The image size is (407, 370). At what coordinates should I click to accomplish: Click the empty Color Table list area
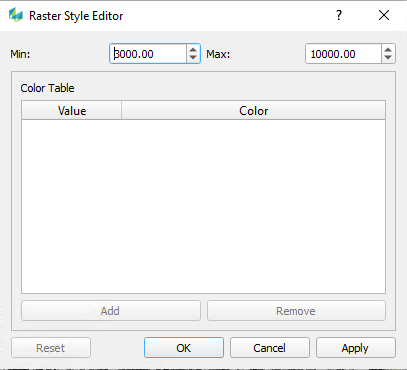click(x=203, y=206)
